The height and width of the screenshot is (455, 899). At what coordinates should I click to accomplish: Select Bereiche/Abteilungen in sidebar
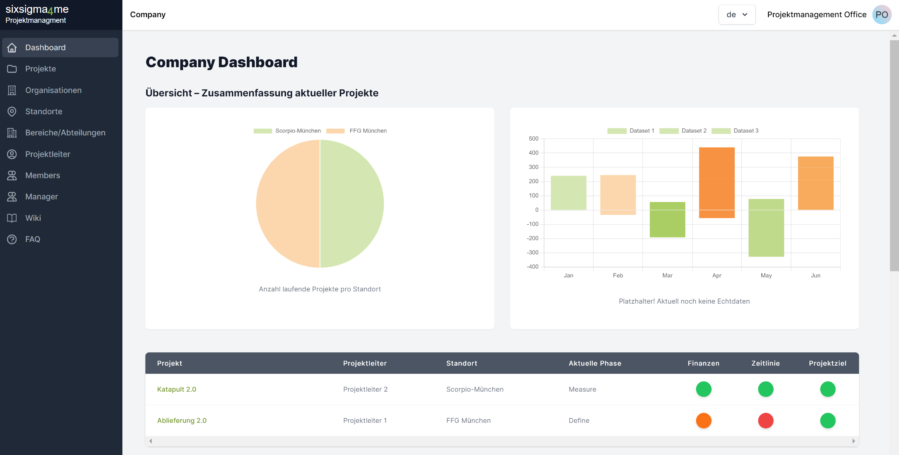[x=60, y=132]
